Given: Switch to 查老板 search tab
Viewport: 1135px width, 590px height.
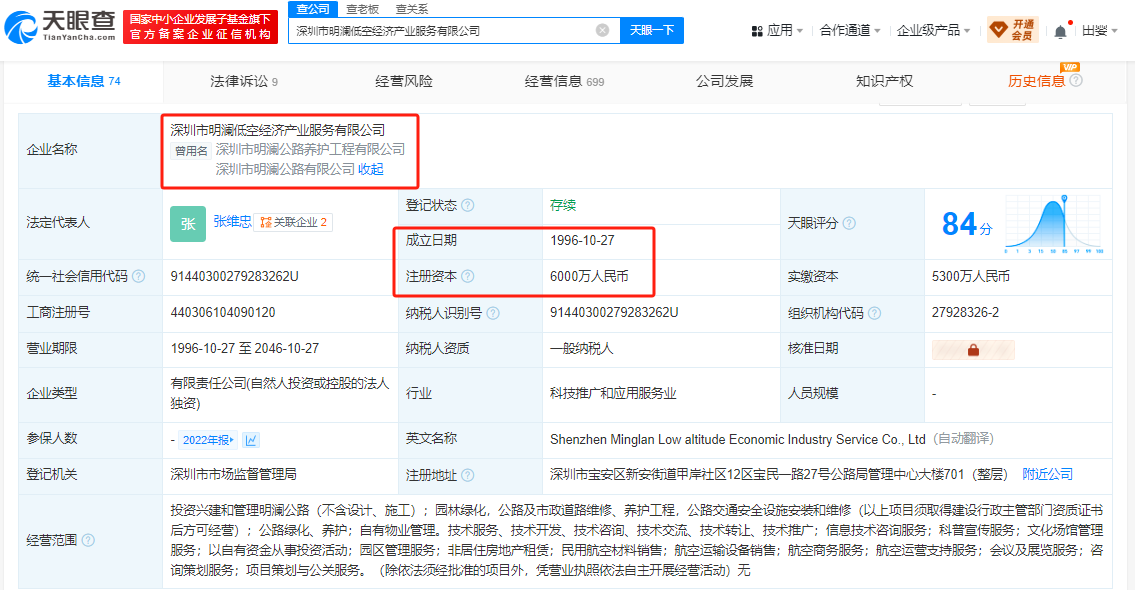Looking at the screenshot, I should click(363, 9).
